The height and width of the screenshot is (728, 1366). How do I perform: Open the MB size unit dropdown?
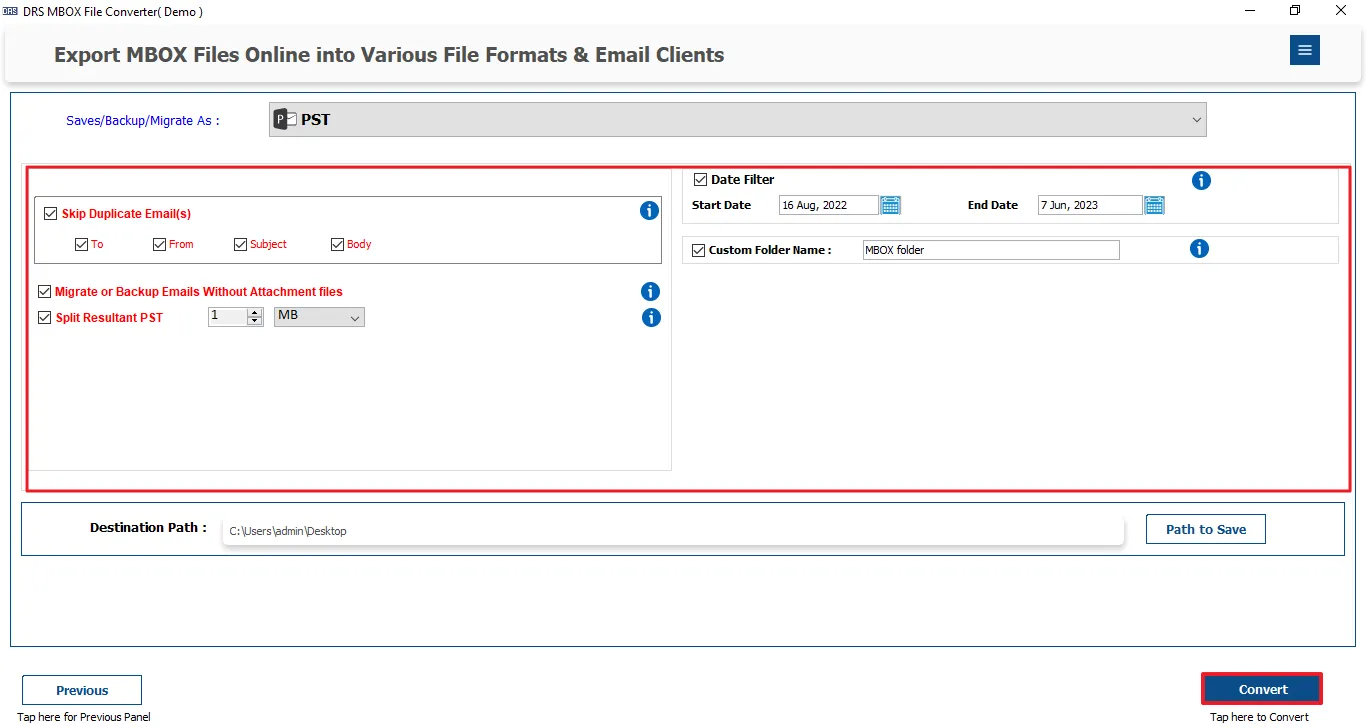tap(319, 317)
